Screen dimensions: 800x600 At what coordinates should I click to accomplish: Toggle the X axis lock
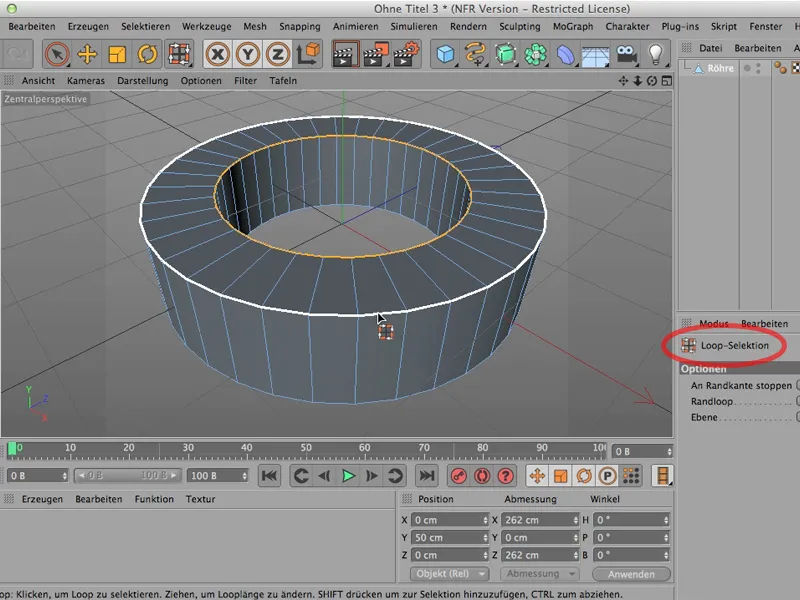point(218,54)
